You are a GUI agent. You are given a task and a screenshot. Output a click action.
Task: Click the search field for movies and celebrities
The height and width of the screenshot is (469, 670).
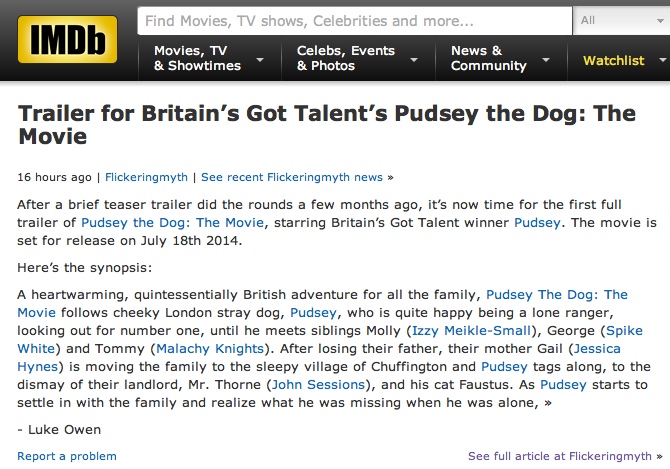(x=355, y=21)
